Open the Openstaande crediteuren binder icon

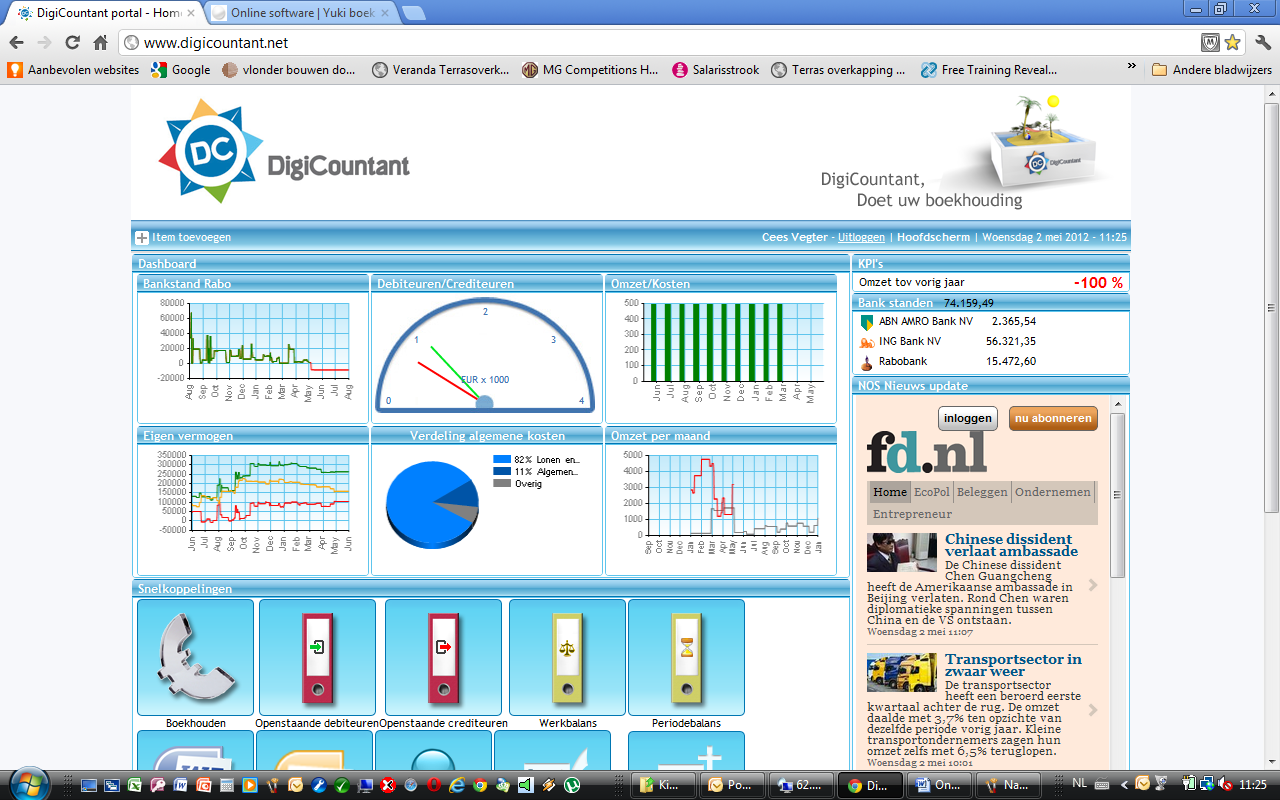[443, 657]
